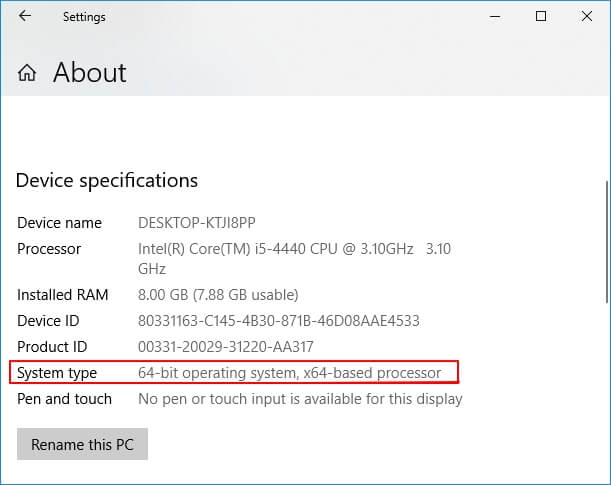The height and width of the screenshot is (485, 611).
Task: Click the Installed RAM label
Action: click(62, 295)
